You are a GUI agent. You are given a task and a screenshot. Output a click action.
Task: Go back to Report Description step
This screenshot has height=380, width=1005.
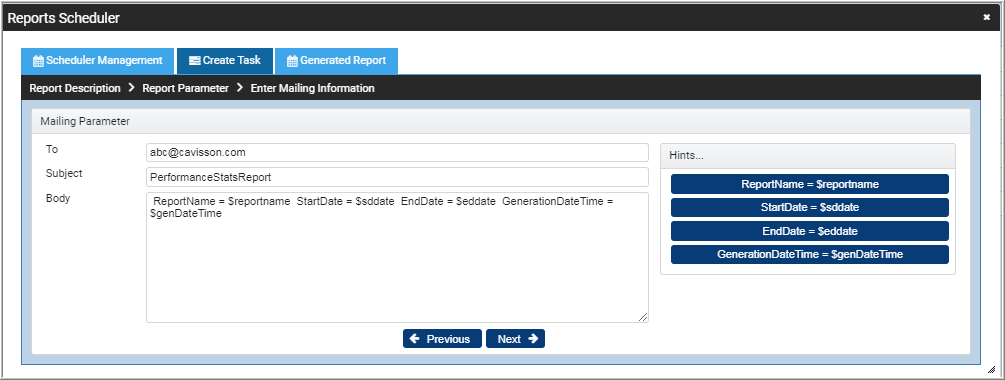pos(75,88)
